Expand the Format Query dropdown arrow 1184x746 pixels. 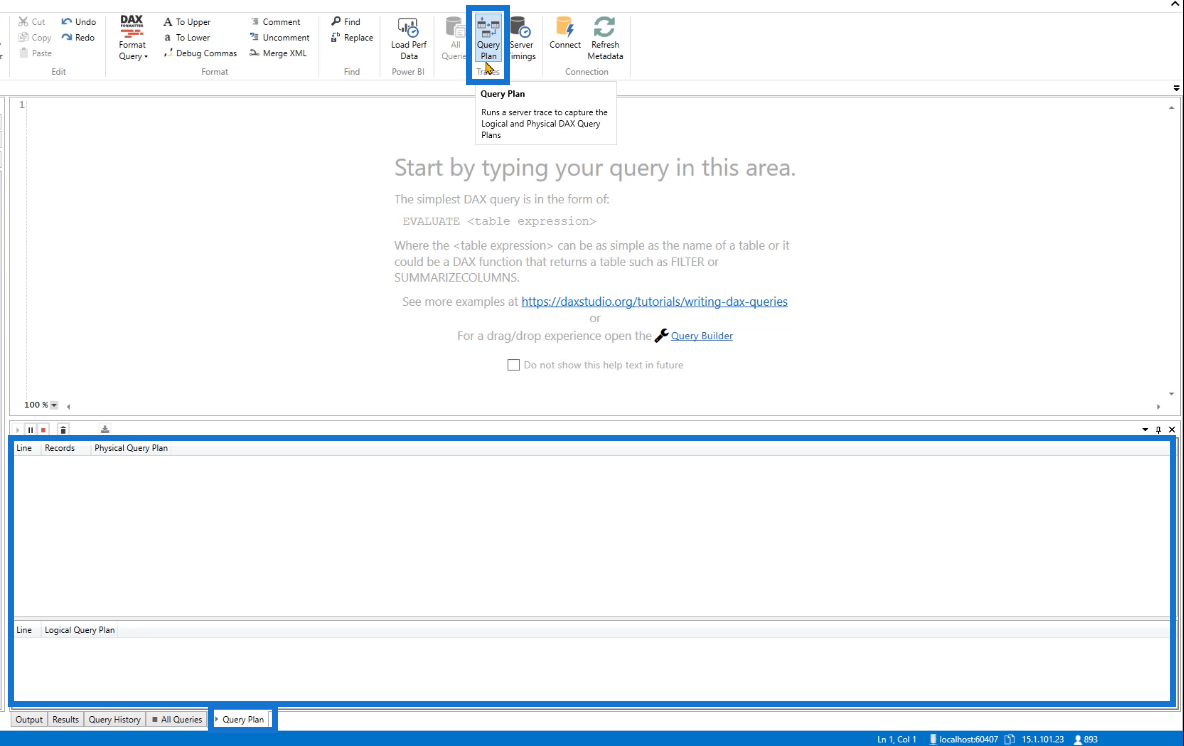(146, 57)
